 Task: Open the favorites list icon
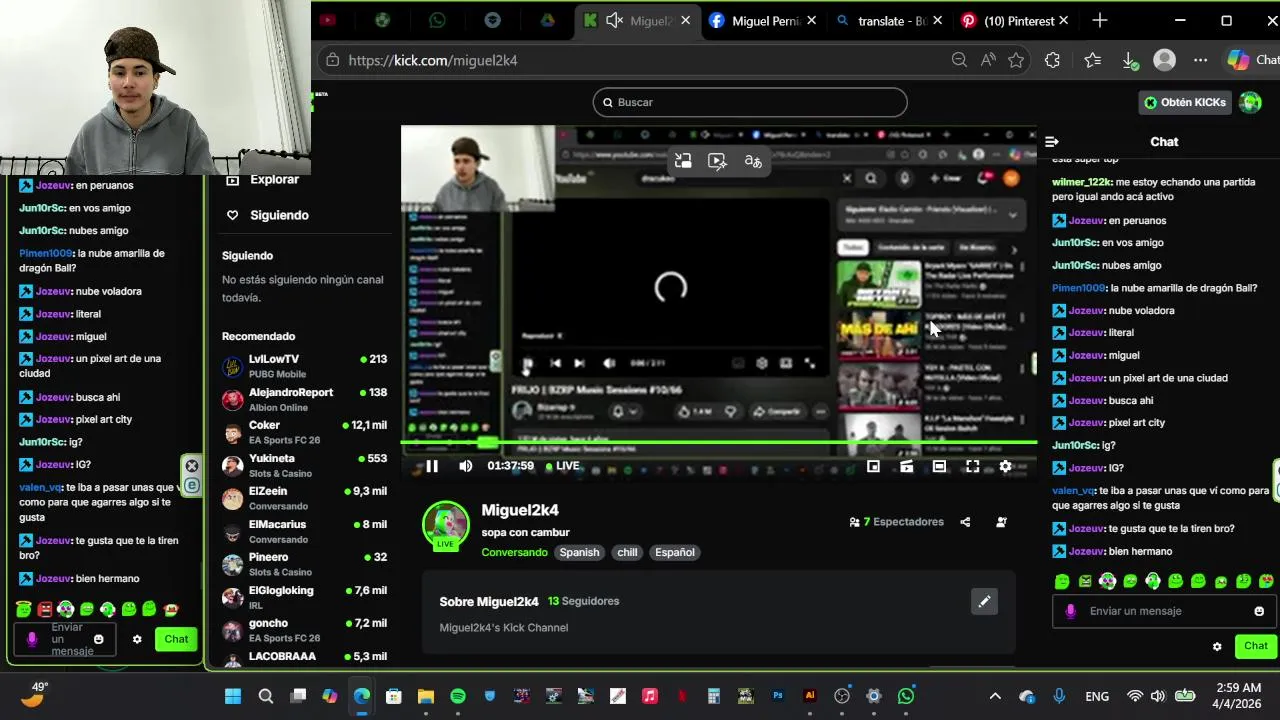1092,60
